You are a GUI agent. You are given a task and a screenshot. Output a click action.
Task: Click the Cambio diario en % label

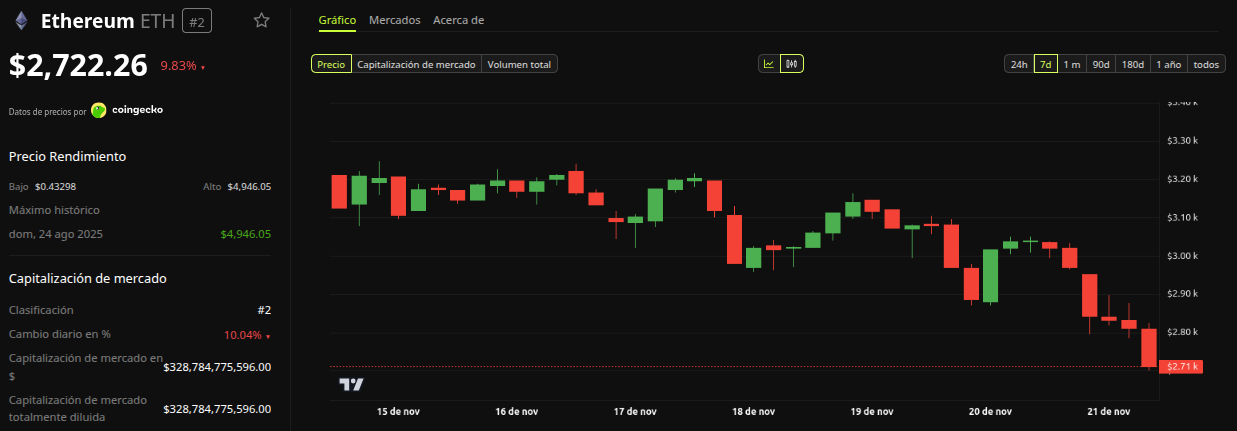(x=60, y=335)
